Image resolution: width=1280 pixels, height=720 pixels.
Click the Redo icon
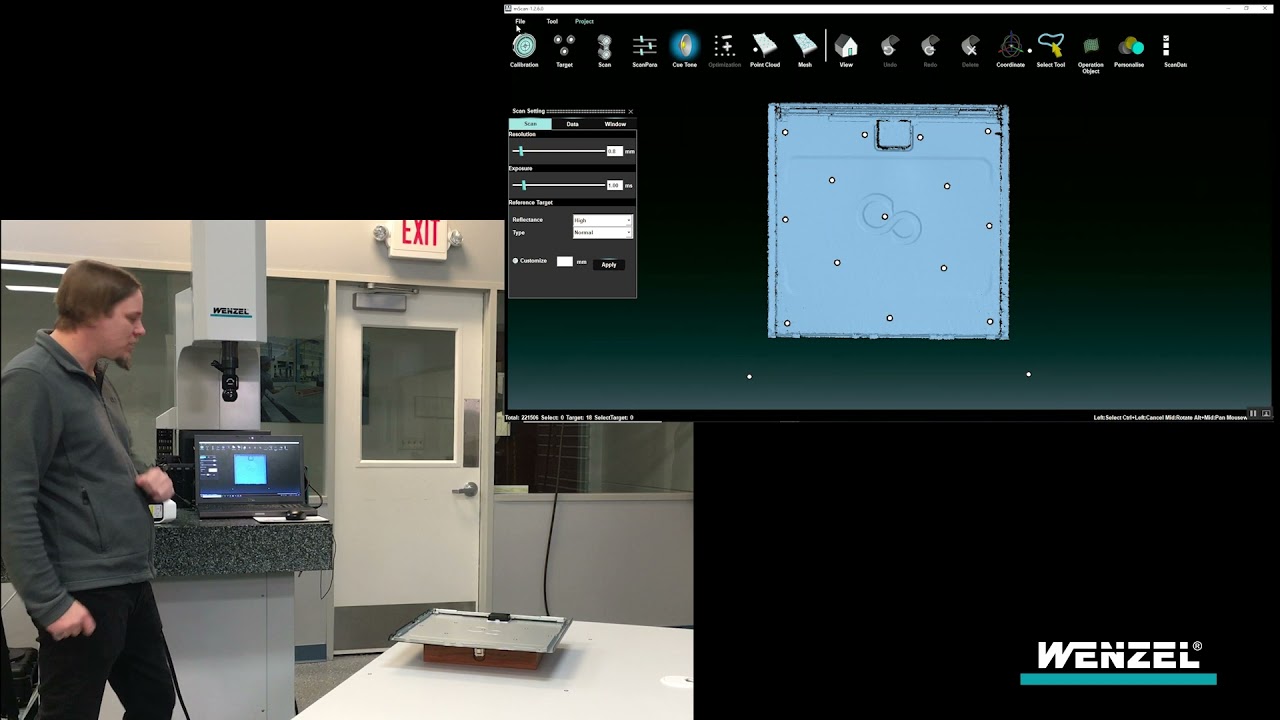tap(930, 46)
